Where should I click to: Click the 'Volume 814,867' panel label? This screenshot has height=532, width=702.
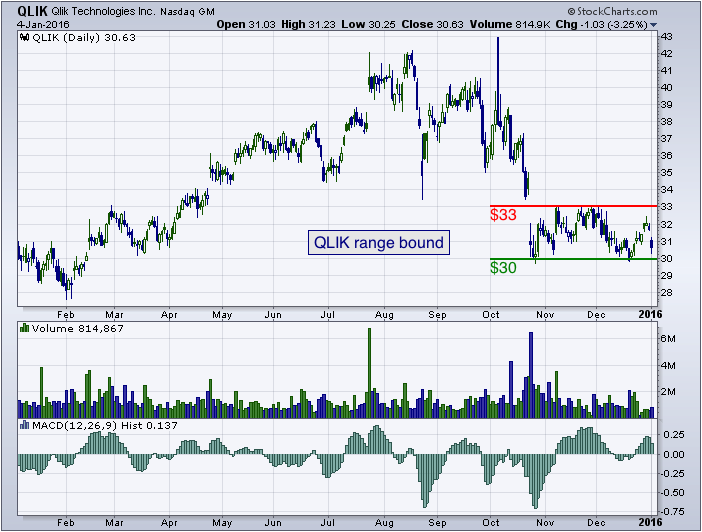(x=77, y=329)
